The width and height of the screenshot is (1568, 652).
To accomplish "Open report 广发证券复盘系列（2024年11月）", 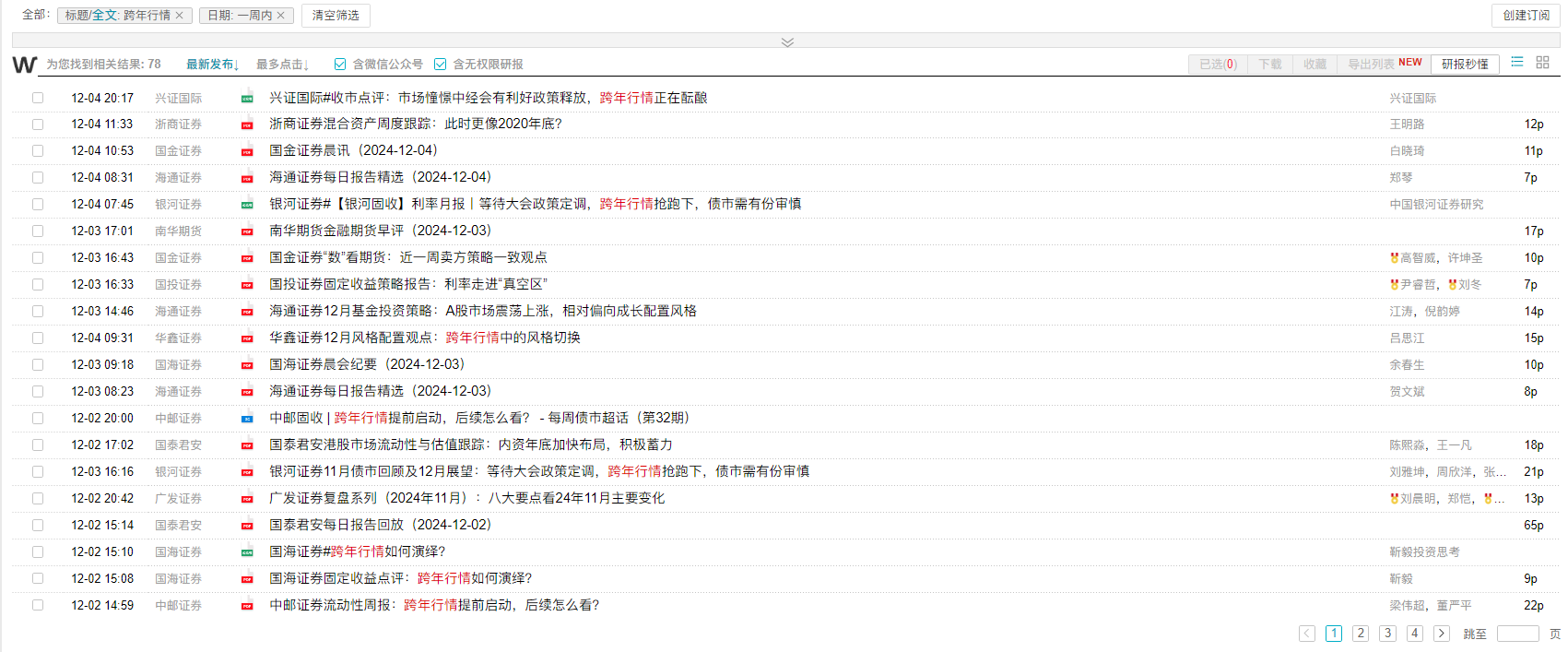I will tap(466, 498).
